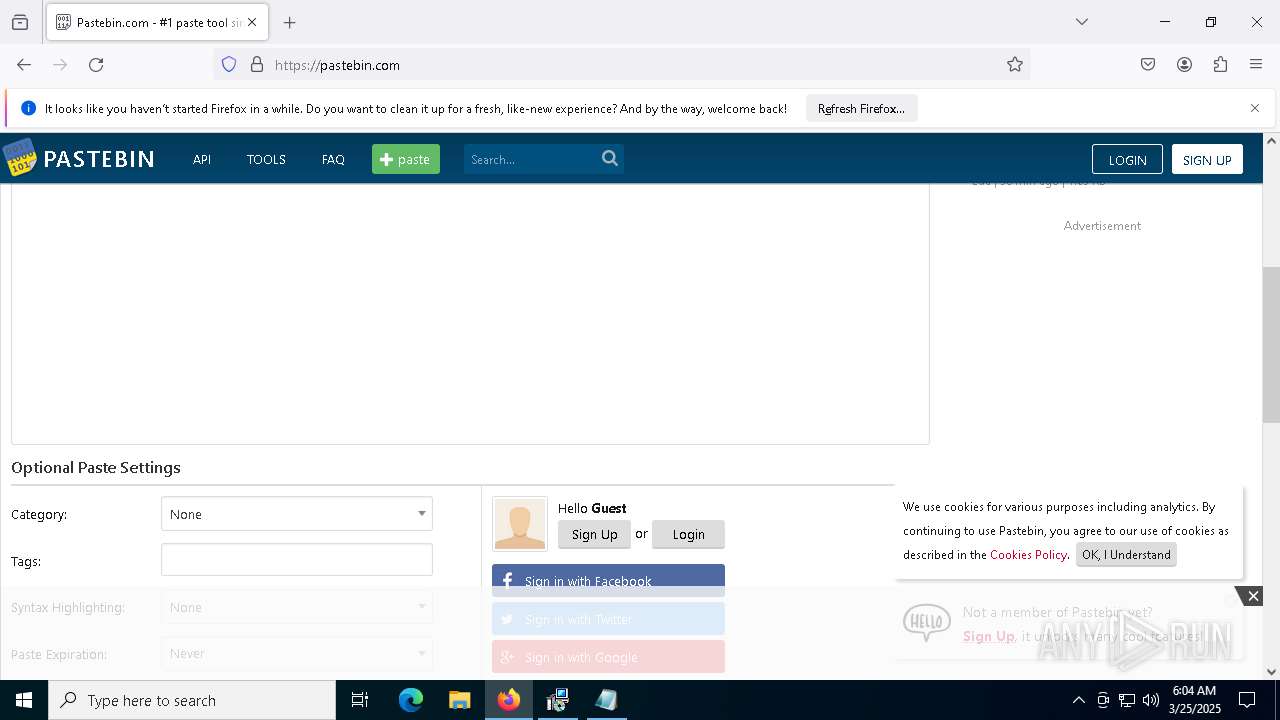Go back using the back arrow
The image size is (1280, 720).
[24, 65]
